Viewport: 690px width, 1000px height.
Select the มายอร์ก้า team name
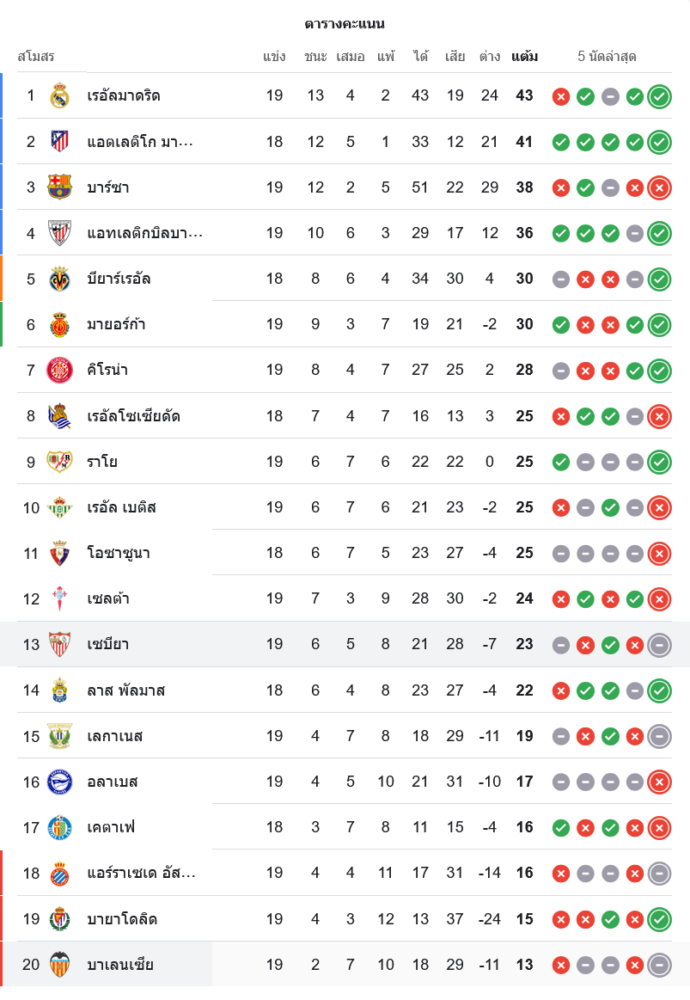(117, 324)
